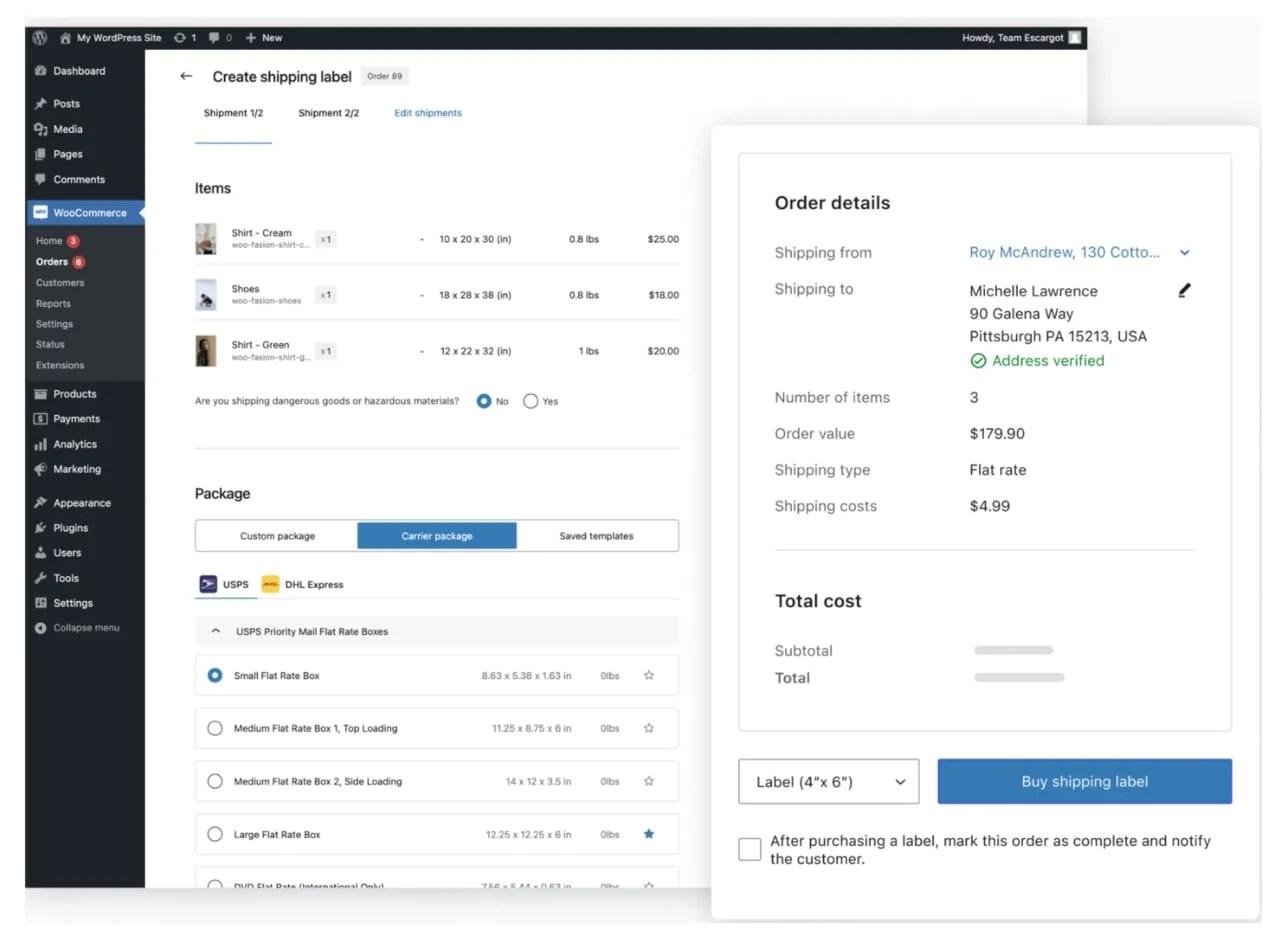Go to Customers submenu

tap(60, 283)
